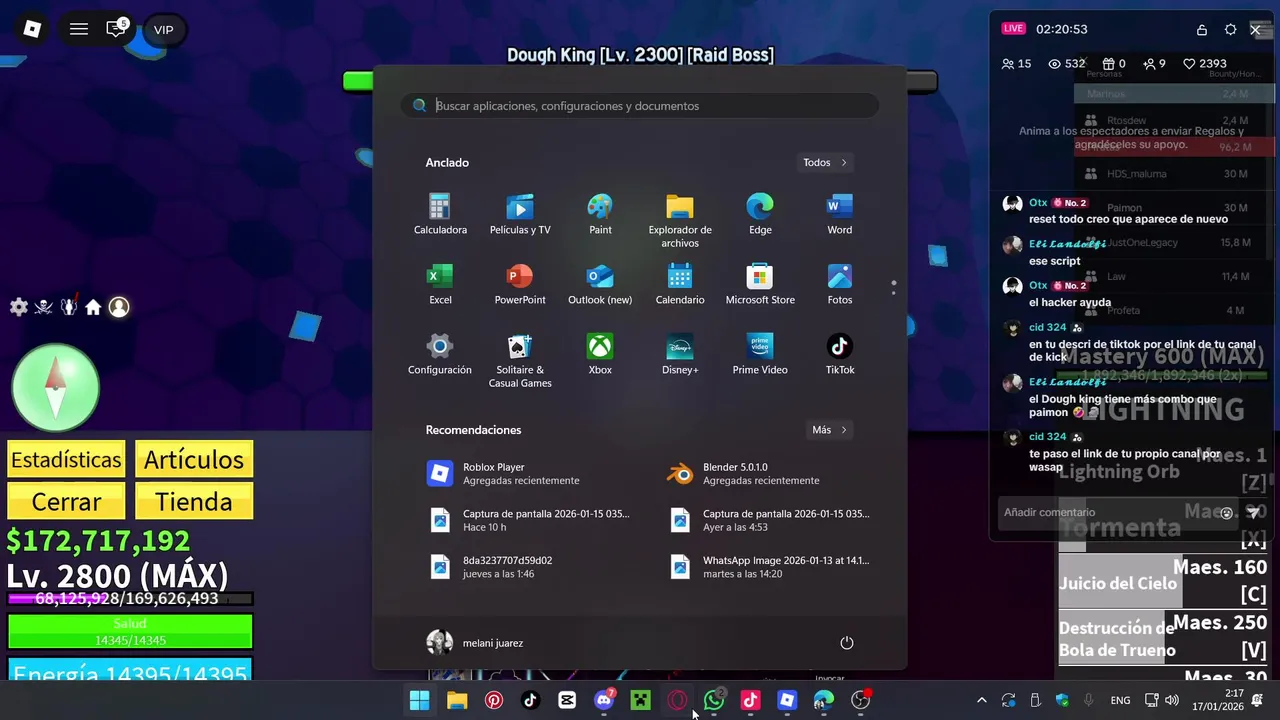
Task: Show hidden tray icons chevron
Action: (x=981, y=700)
